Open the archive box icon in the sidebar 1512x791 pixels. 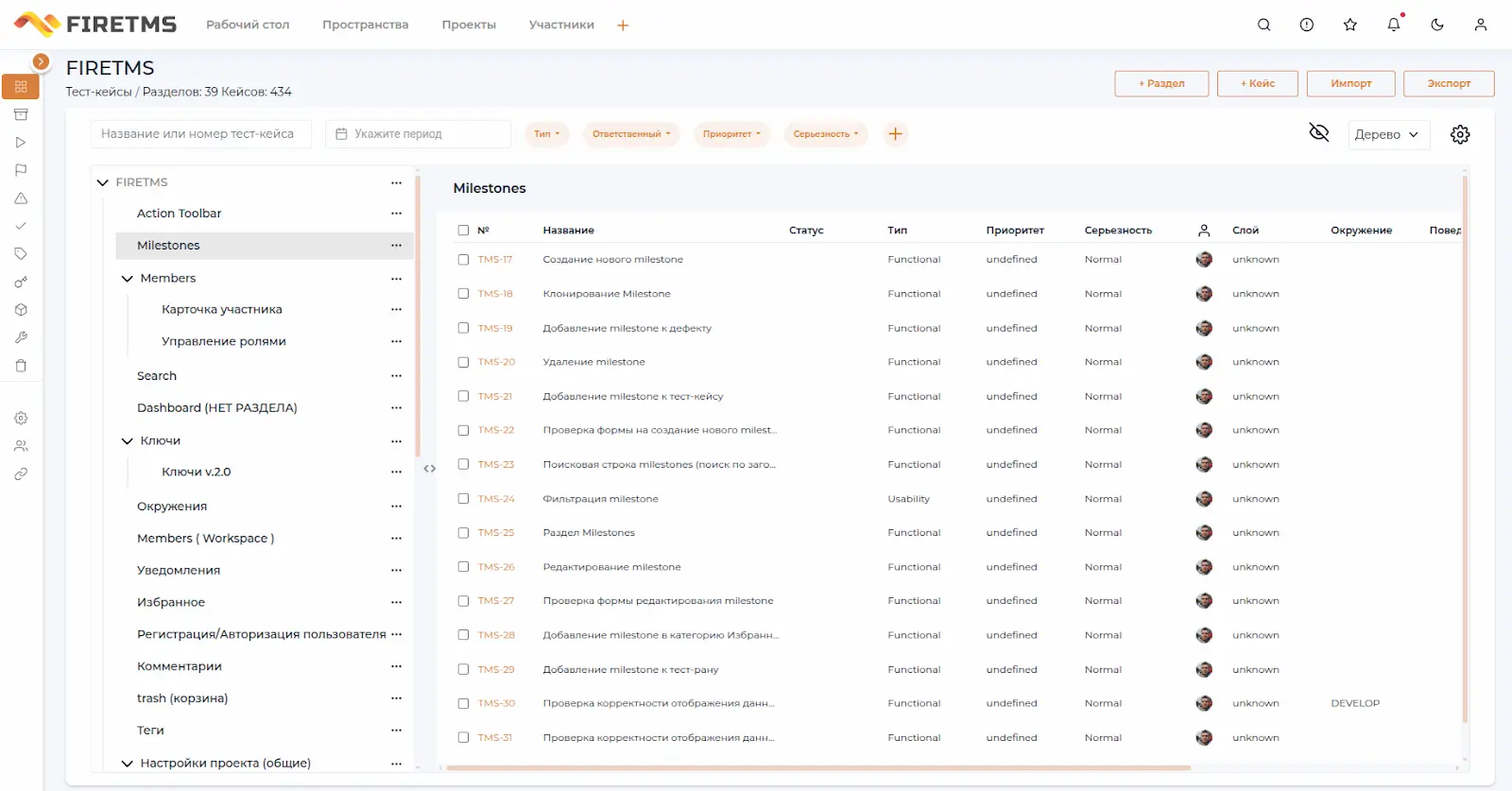pyautogui.click(x=21, y=114)
